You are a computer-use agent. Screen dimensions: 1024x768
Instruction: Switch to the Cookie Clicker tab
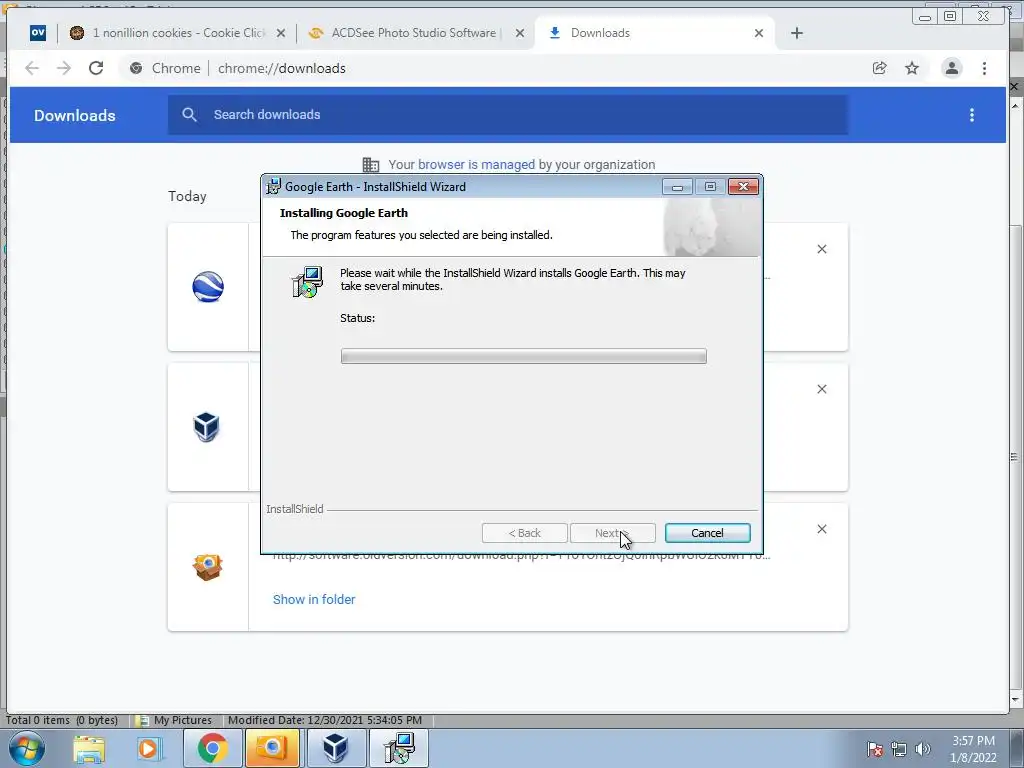coord(176,33)
